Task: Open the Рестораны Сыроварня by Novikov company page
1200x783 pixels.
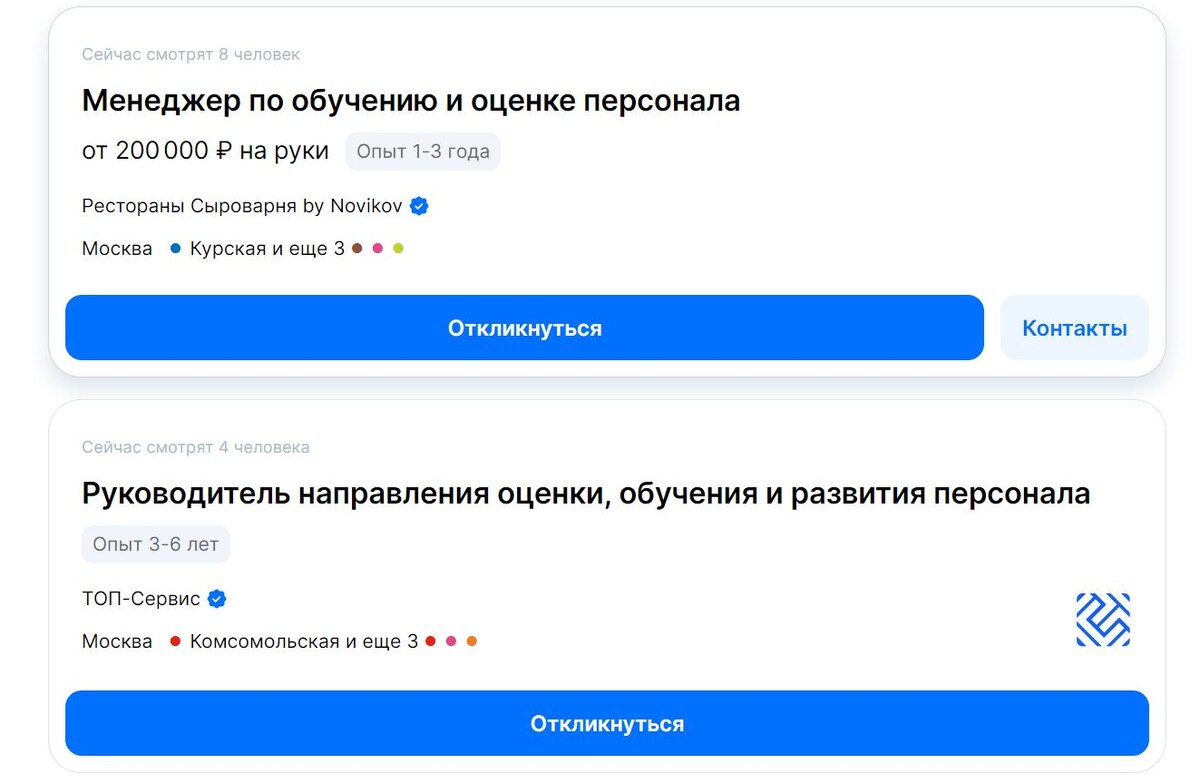Action: tap(240, 206)
